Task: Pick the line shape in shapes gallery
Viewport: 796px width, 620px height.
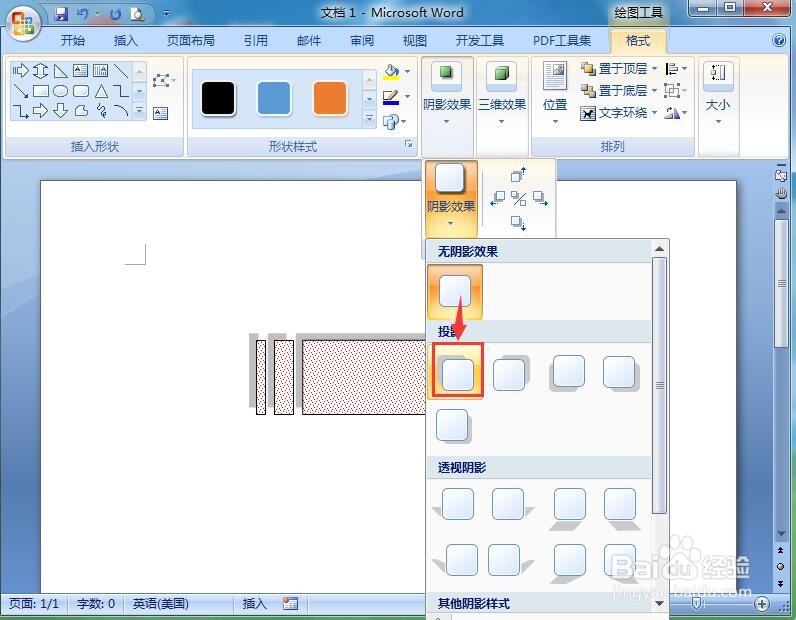Action: point(121,71)
